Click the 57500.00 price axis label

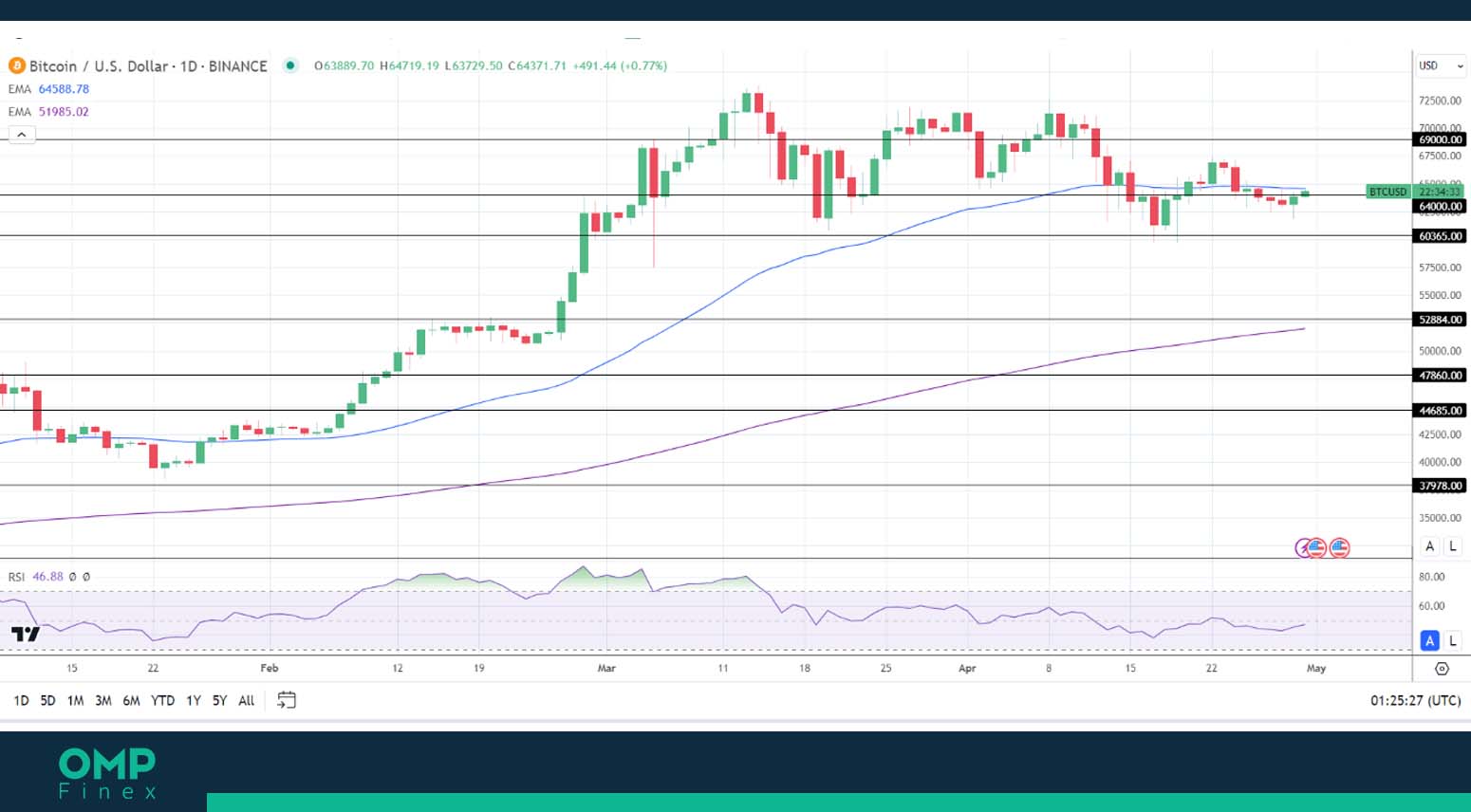point(1440,268)
